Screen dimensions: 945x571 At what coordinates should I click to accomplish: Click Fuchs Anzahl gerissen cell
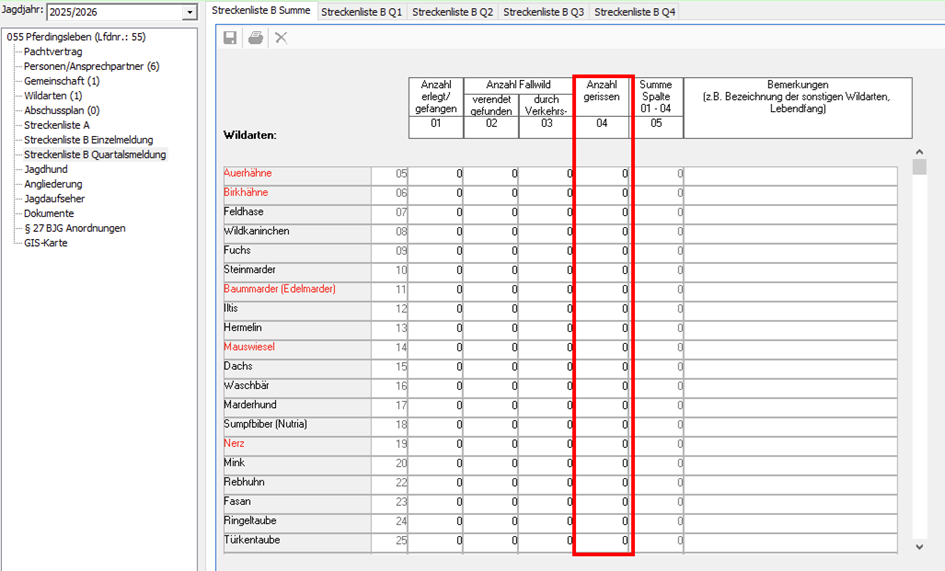603,251
